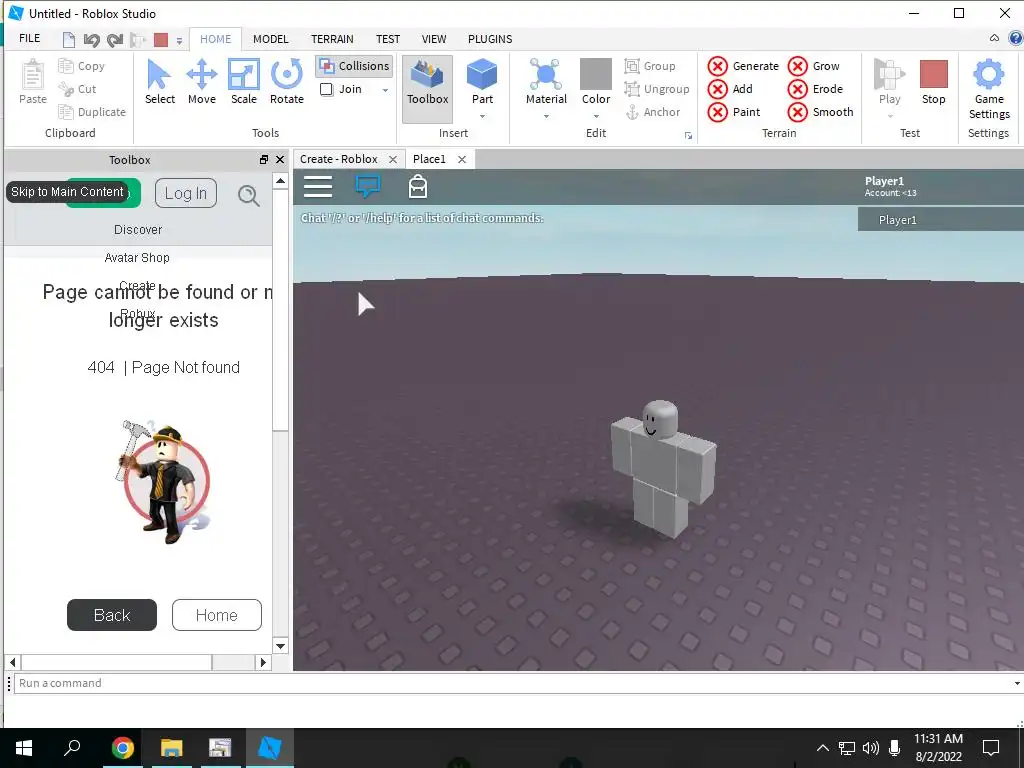Close the Place1 document tab
1024x768 pixels.
click(x=462, y=159)
